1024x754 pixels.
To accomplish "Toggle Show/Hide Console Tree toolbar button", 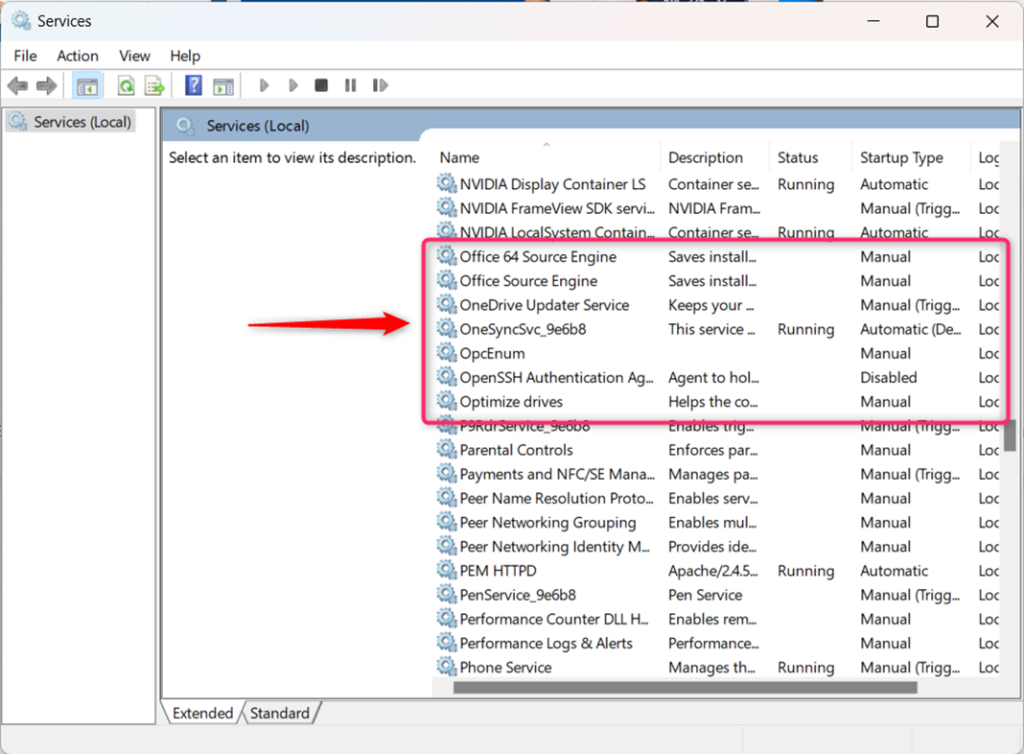I will pos(88,86).
